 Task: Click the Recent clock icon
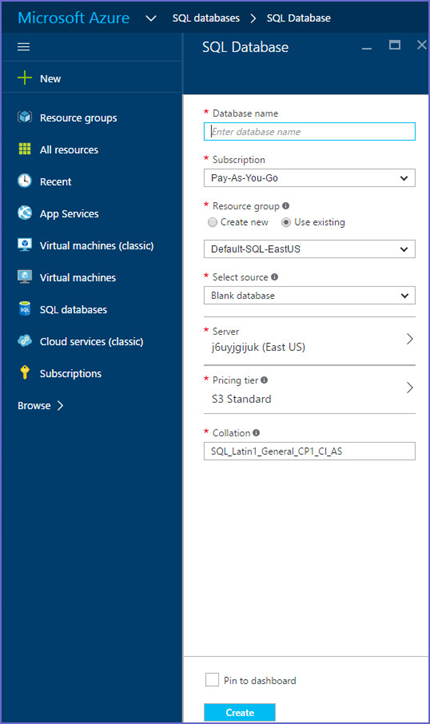pos(24,181)
